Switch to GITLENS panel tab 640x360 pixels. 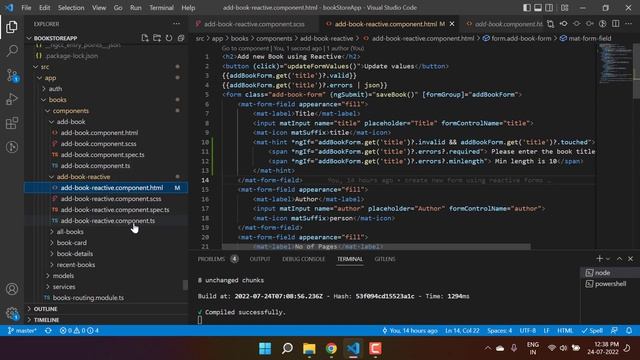[384, 259]
